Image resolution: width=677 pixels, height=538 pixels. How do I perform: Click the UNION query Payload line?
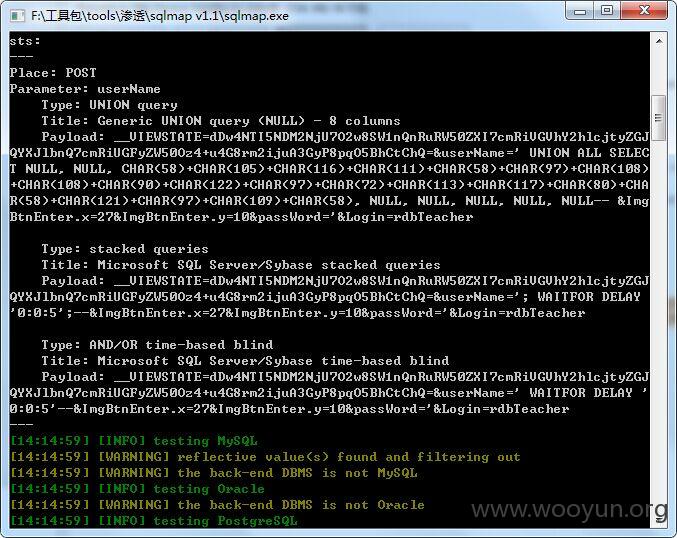tap(345, 137)
